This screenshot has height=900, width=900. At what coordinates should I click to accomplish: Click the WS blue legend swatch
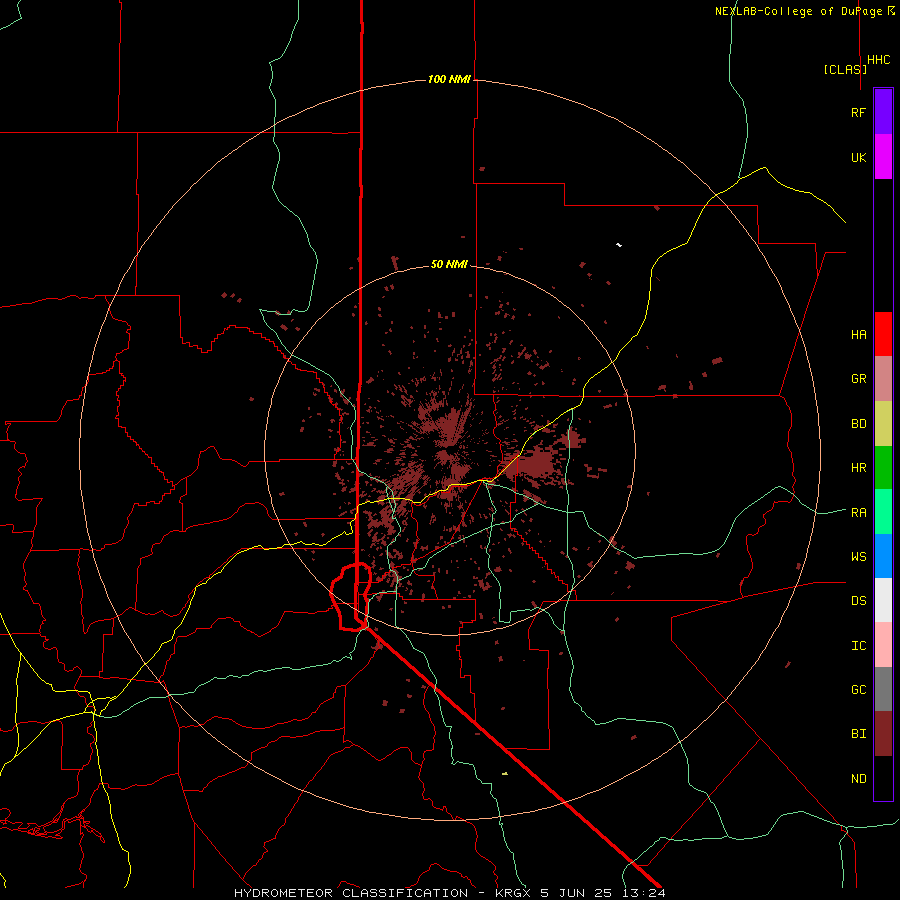coord(883,556)
